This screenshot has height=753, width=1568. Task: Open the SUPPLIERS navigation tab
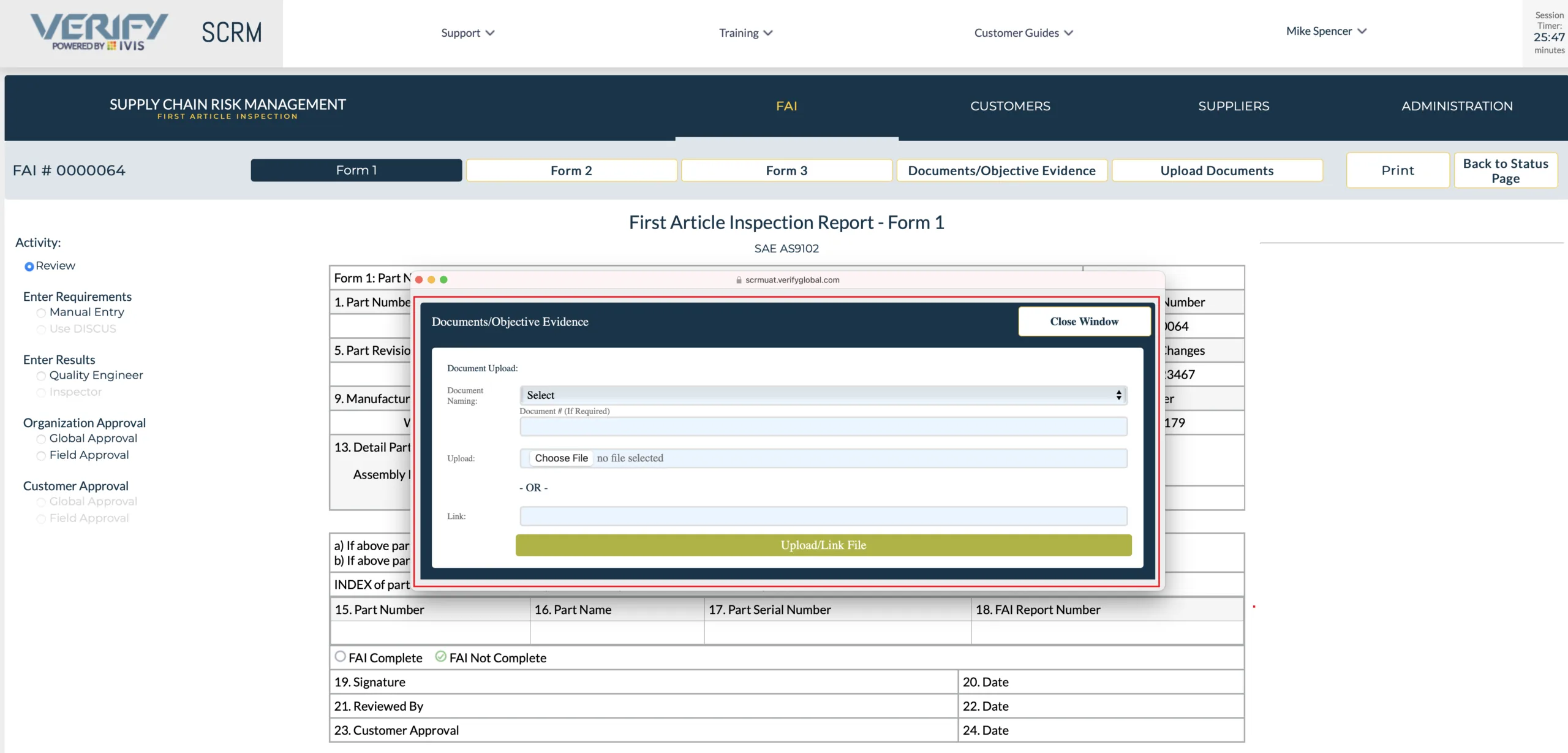tap(1234, 106)
